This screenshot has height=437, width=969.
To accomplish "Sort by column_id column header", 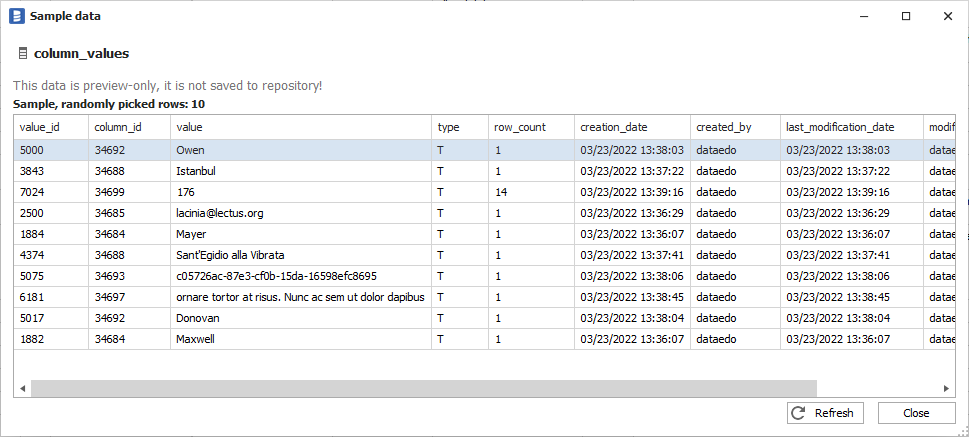I will tap(128, 127).
